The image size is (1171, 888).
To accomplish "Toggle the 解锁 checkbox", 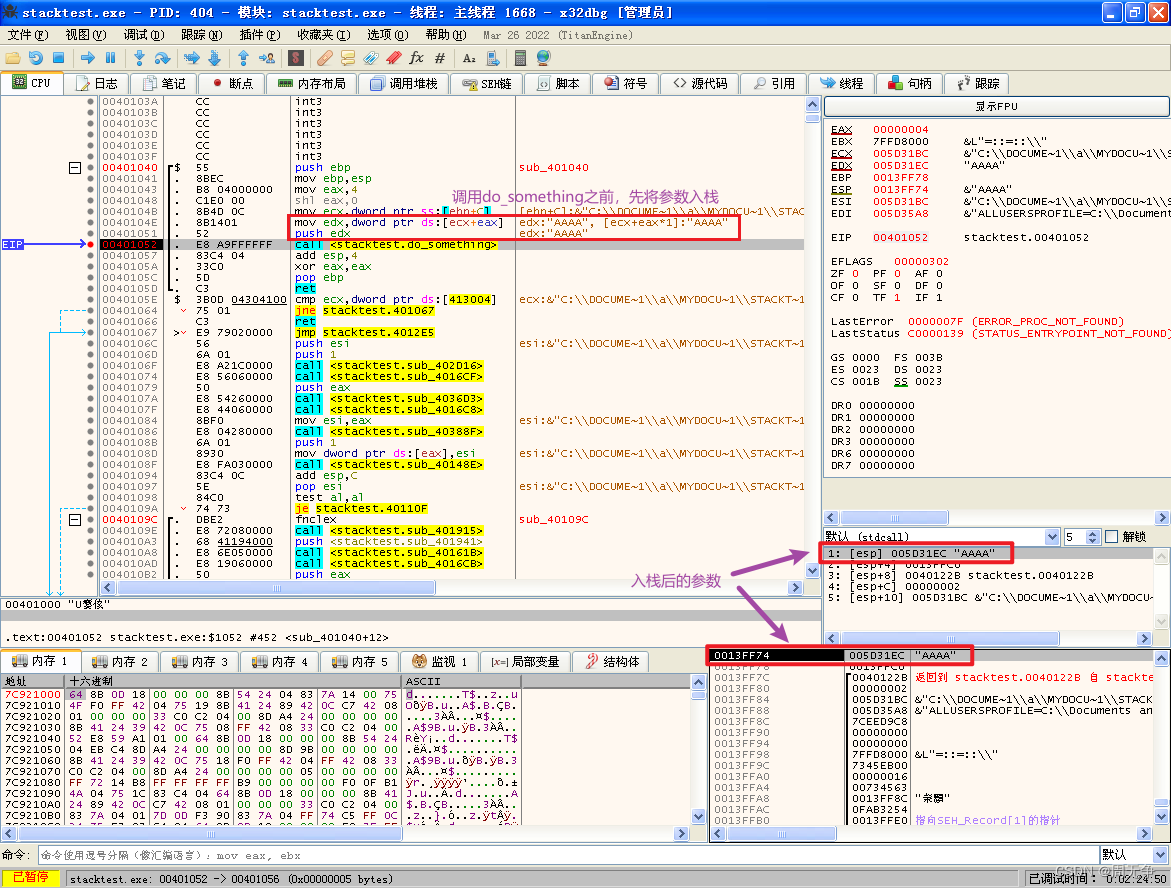I will click(x=1111, y=536).
